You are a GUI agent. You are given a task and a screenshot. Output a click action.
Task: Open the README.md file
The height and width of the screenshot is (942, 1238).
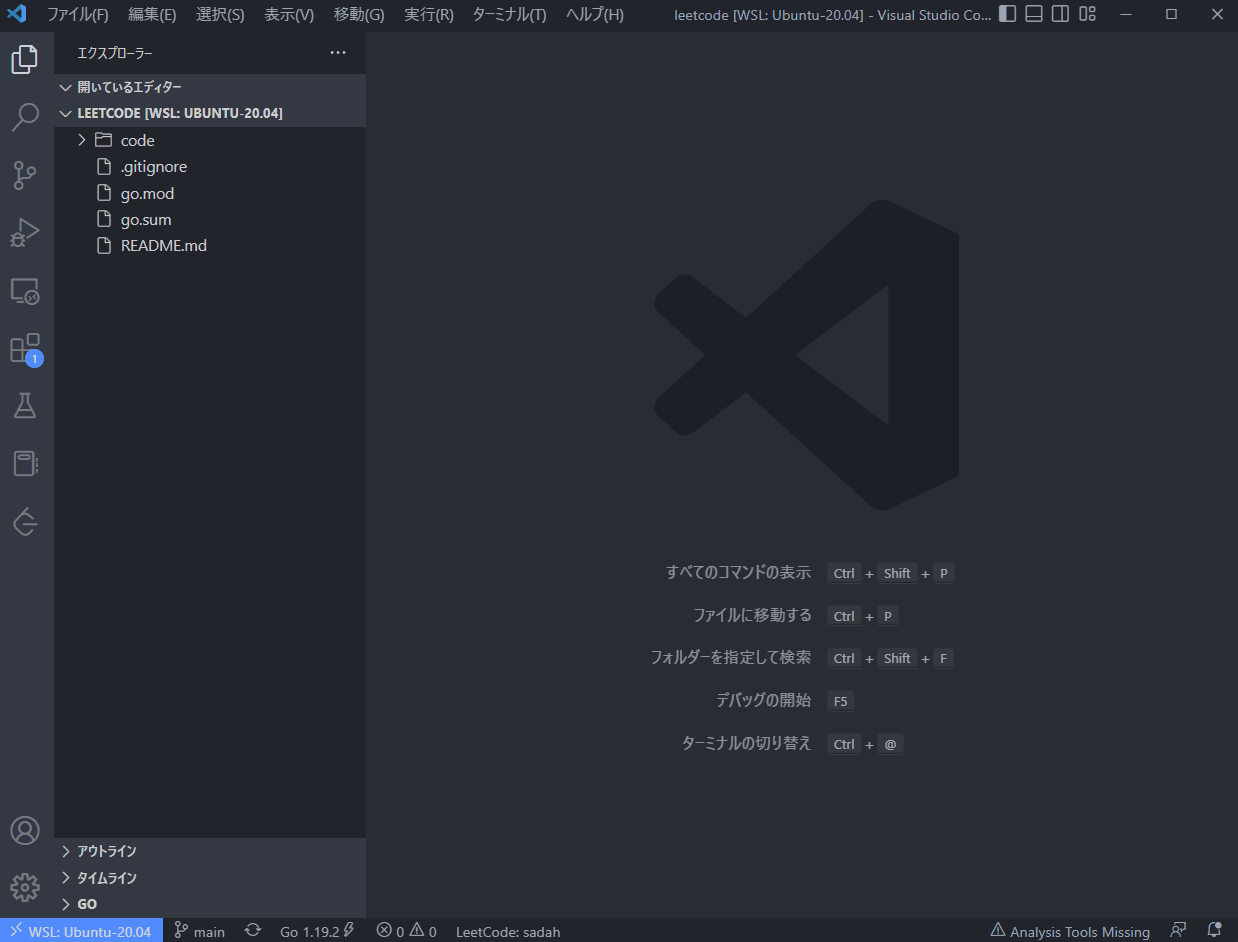210,245
